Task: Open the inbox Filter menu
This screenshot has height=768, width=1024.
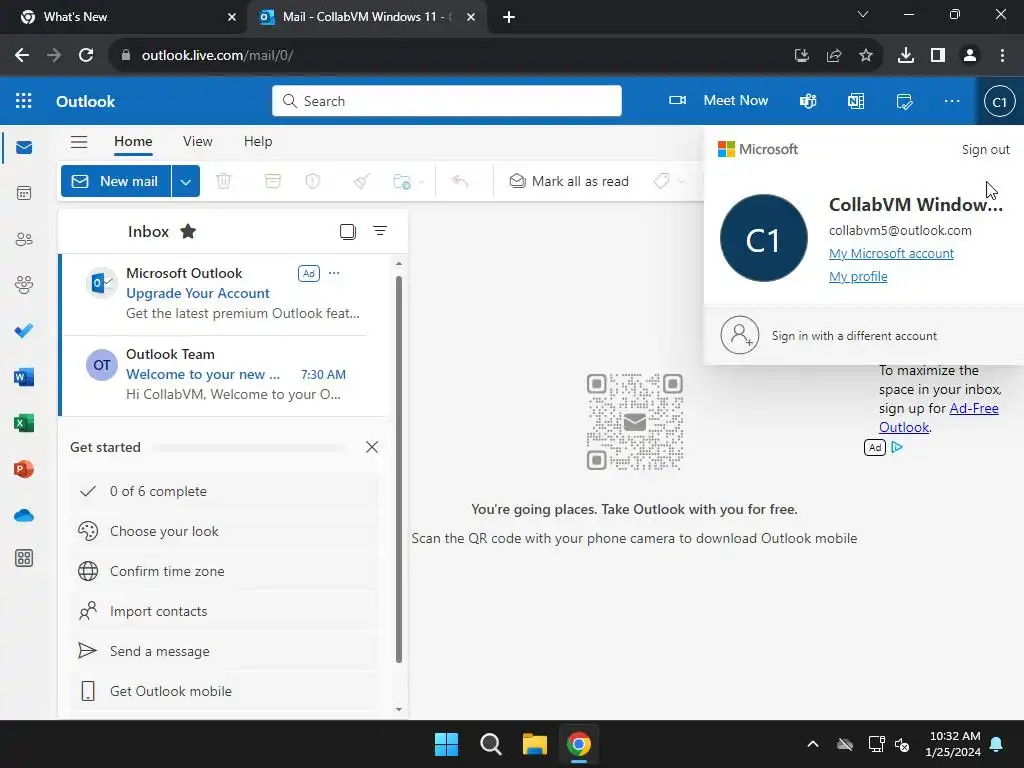Action: 380,231
